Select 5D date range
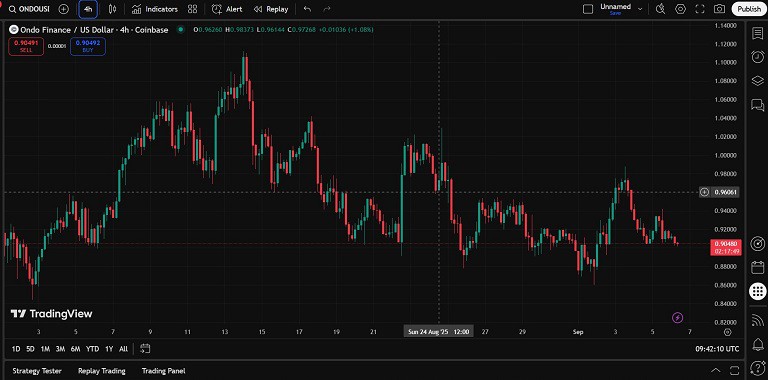The width and height of the screenshot is (768, 380). 30,349
